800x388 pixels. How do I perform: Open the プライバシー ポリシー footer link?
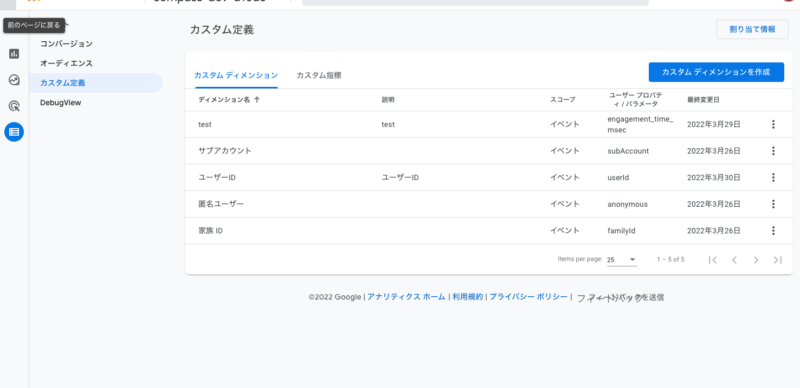pyautogui.click(x=528, y=297)
